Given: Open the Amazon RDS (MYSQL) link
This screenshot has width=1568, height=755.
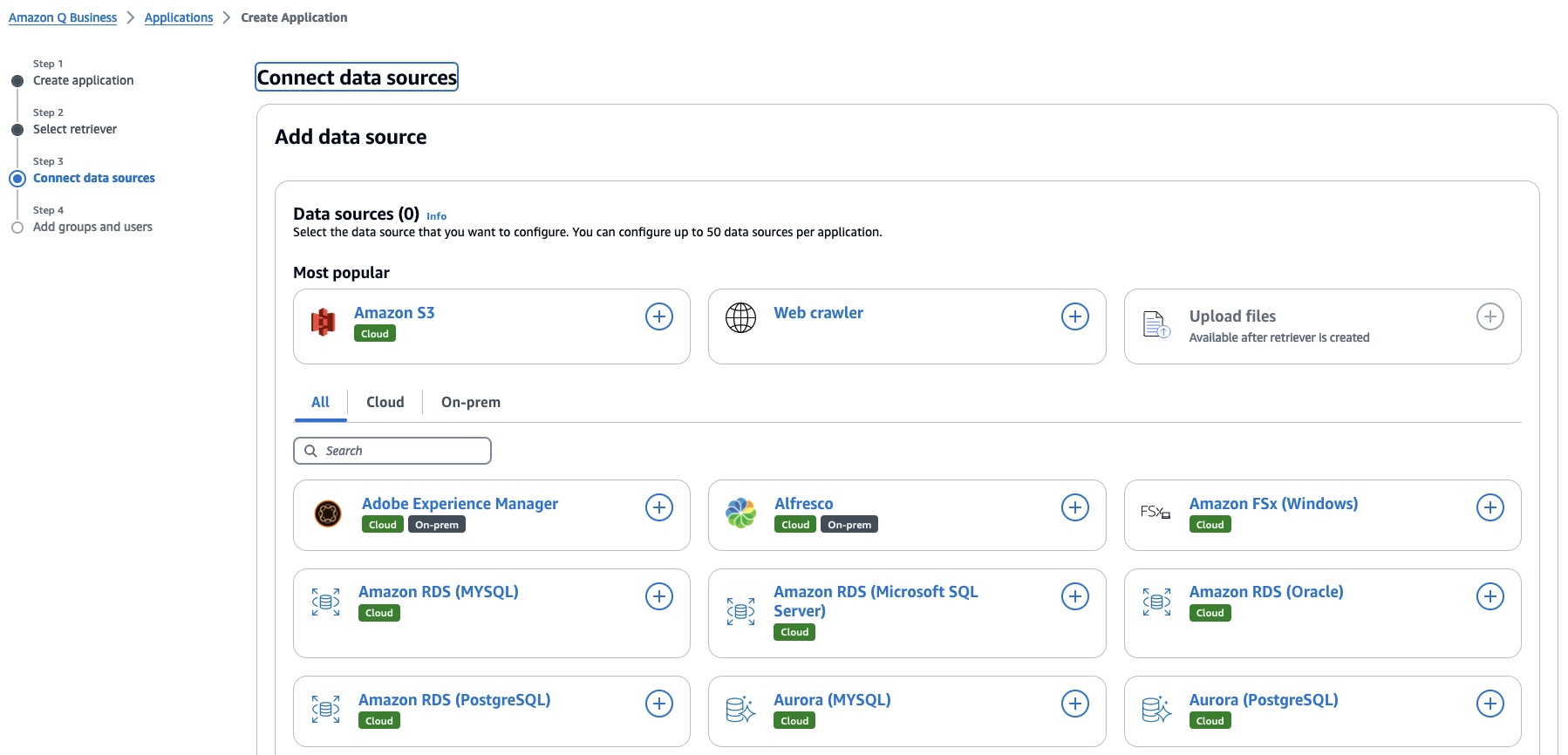Looking at the screenshot, I should pyautogui.click(x=439, y=592).
